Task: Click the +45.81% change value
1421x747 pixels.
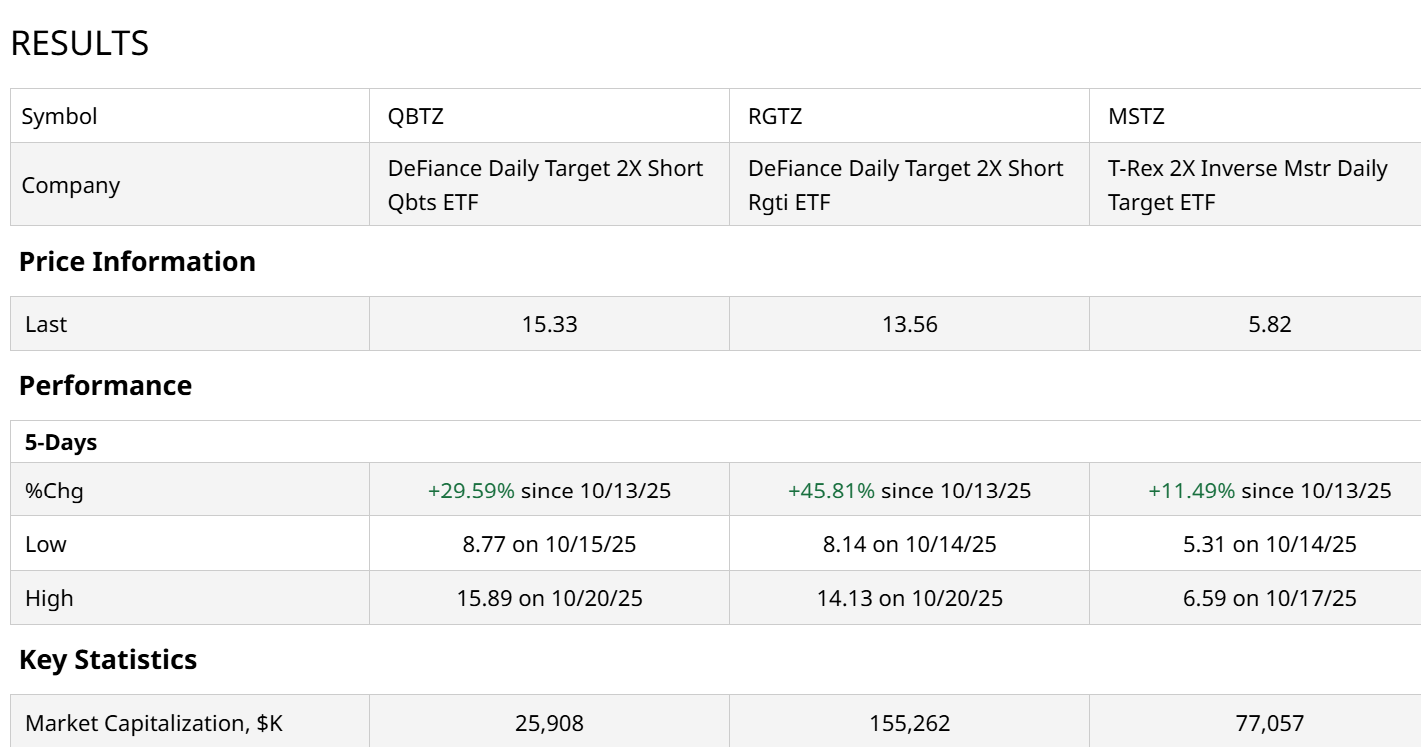Action: (831, 490)
